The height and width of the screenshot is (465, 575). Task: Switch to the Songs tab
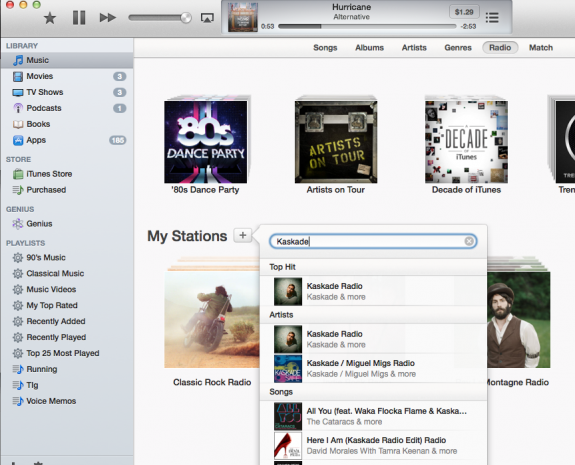(325, 48)
